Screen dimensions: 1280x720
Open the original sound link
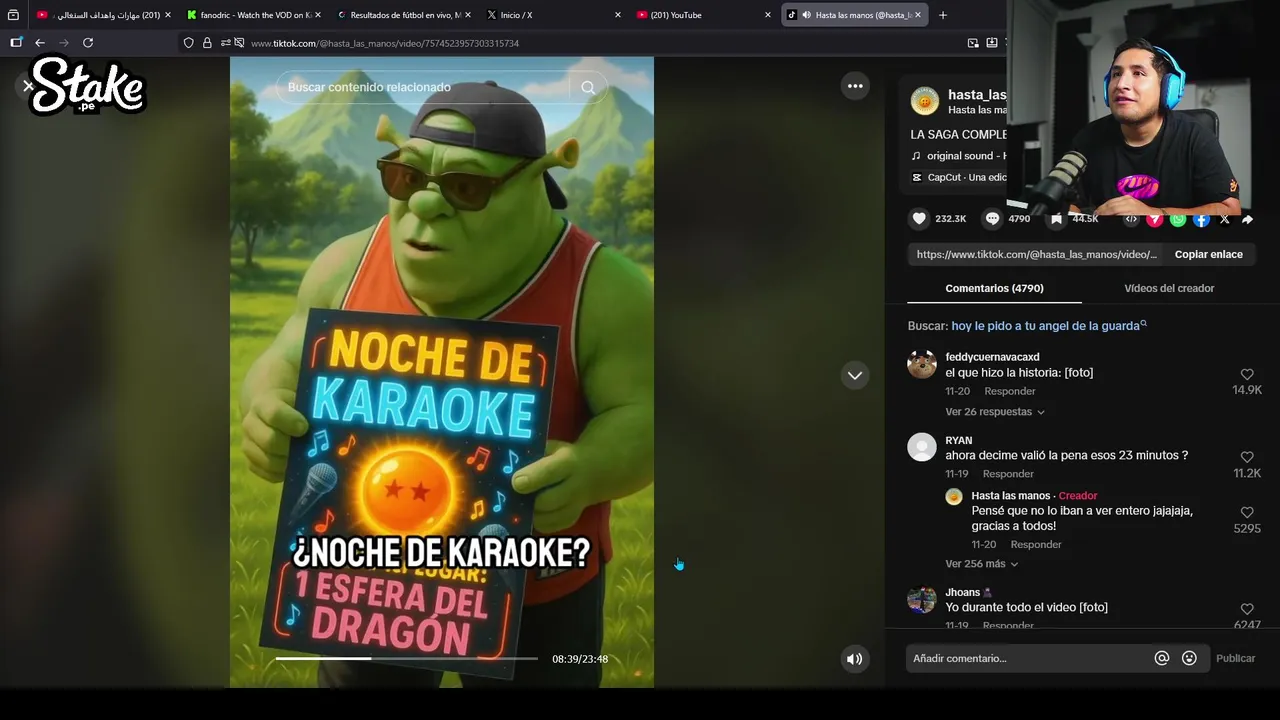(958, 156)
